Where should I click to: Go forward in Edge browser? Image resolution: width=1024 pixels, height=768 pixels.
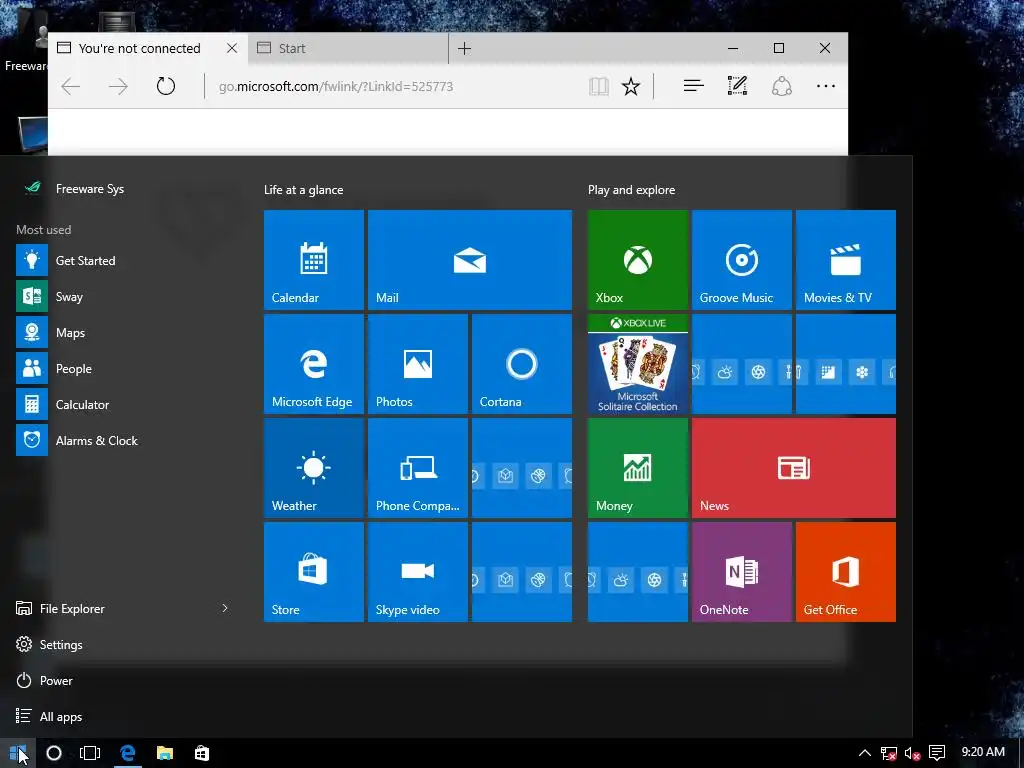(118, 86)
